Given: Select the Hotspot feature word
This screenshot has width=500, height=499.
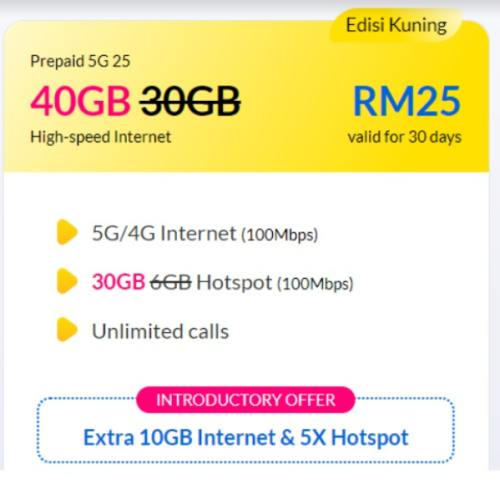Looking at the screenshot, I should pyautogui.click(x=234, y=283).
